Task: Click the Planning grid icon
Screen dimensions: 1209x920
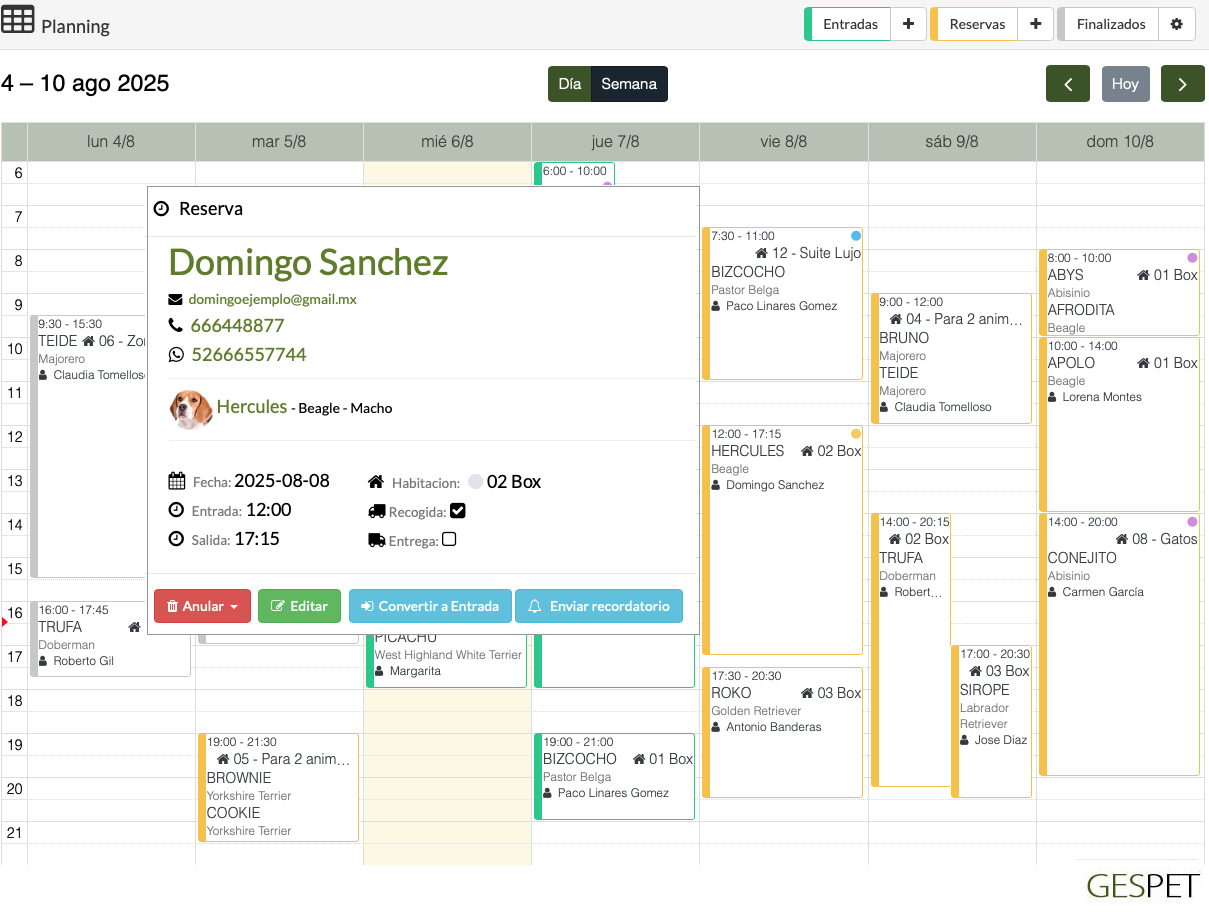Action: (18, 20)
